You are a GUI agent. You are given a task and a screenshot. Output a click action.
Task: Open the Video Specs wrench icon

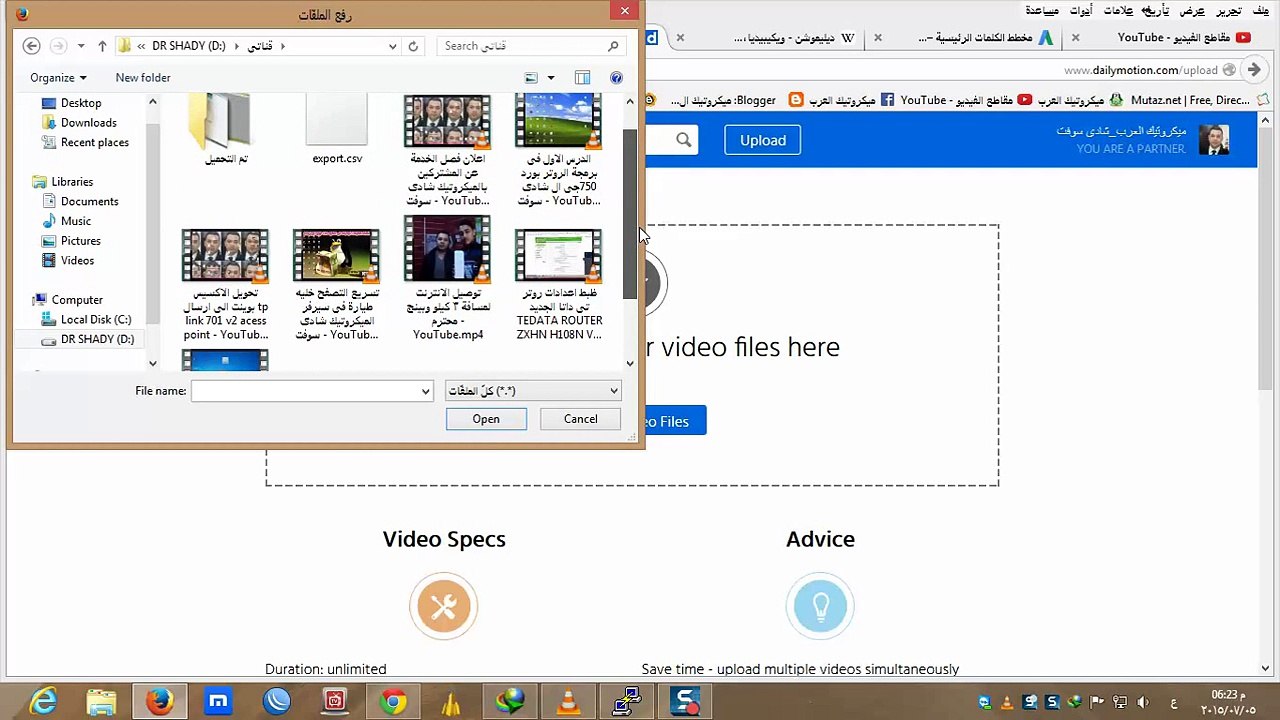[x=443, y=606]
